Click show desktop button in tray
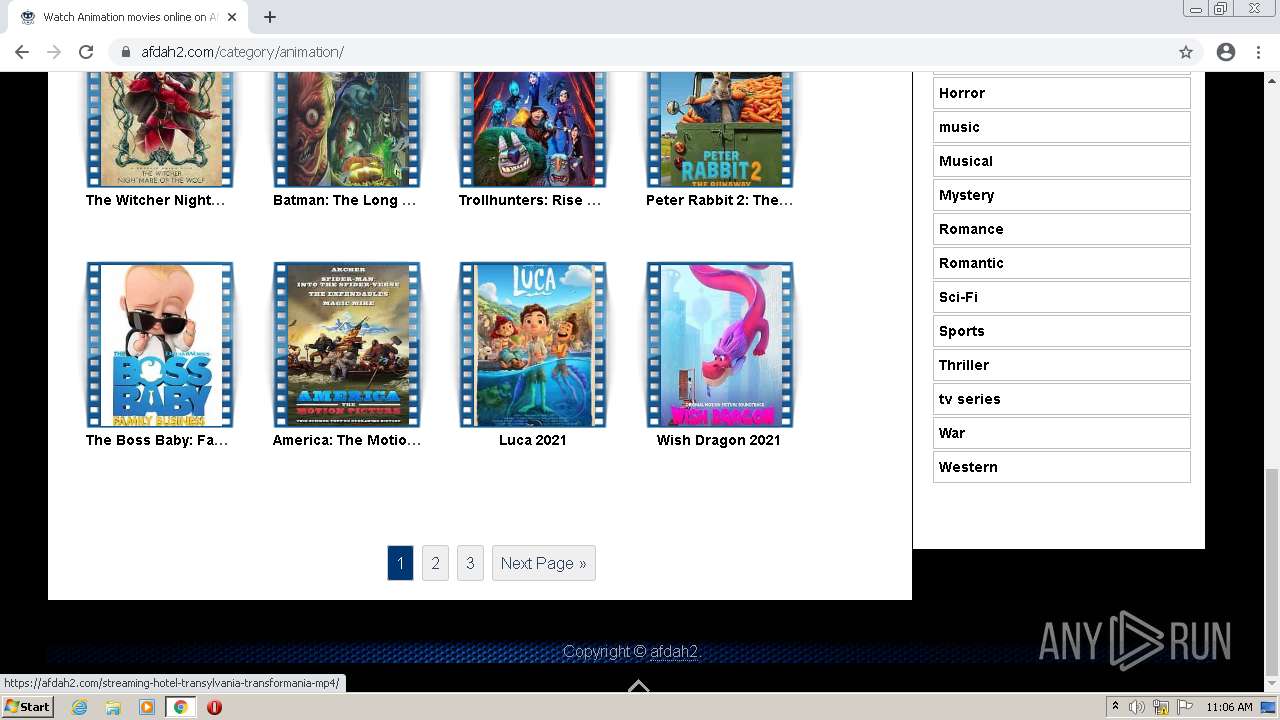Viewport: 1280px width, 720px height. 1269,707
